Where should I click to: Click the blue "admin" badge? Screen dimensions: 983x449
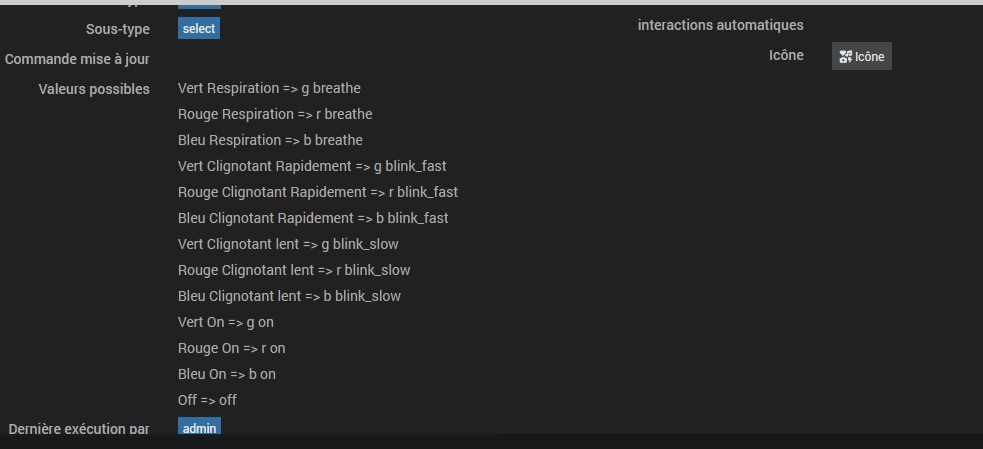coord(199,428)
